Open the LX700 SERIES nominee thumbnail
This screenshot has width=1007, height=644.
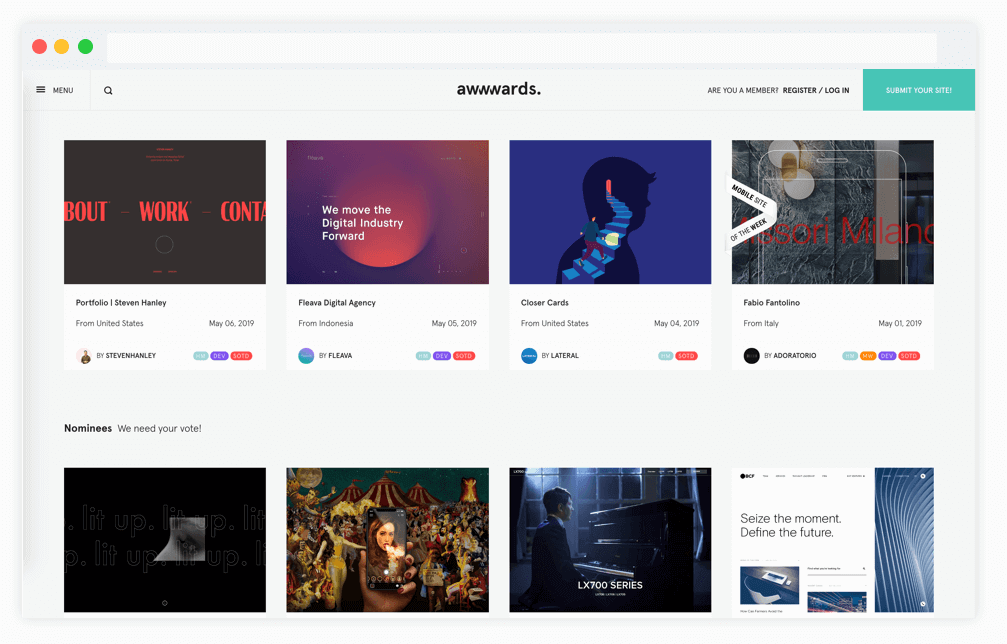point(610,539)
